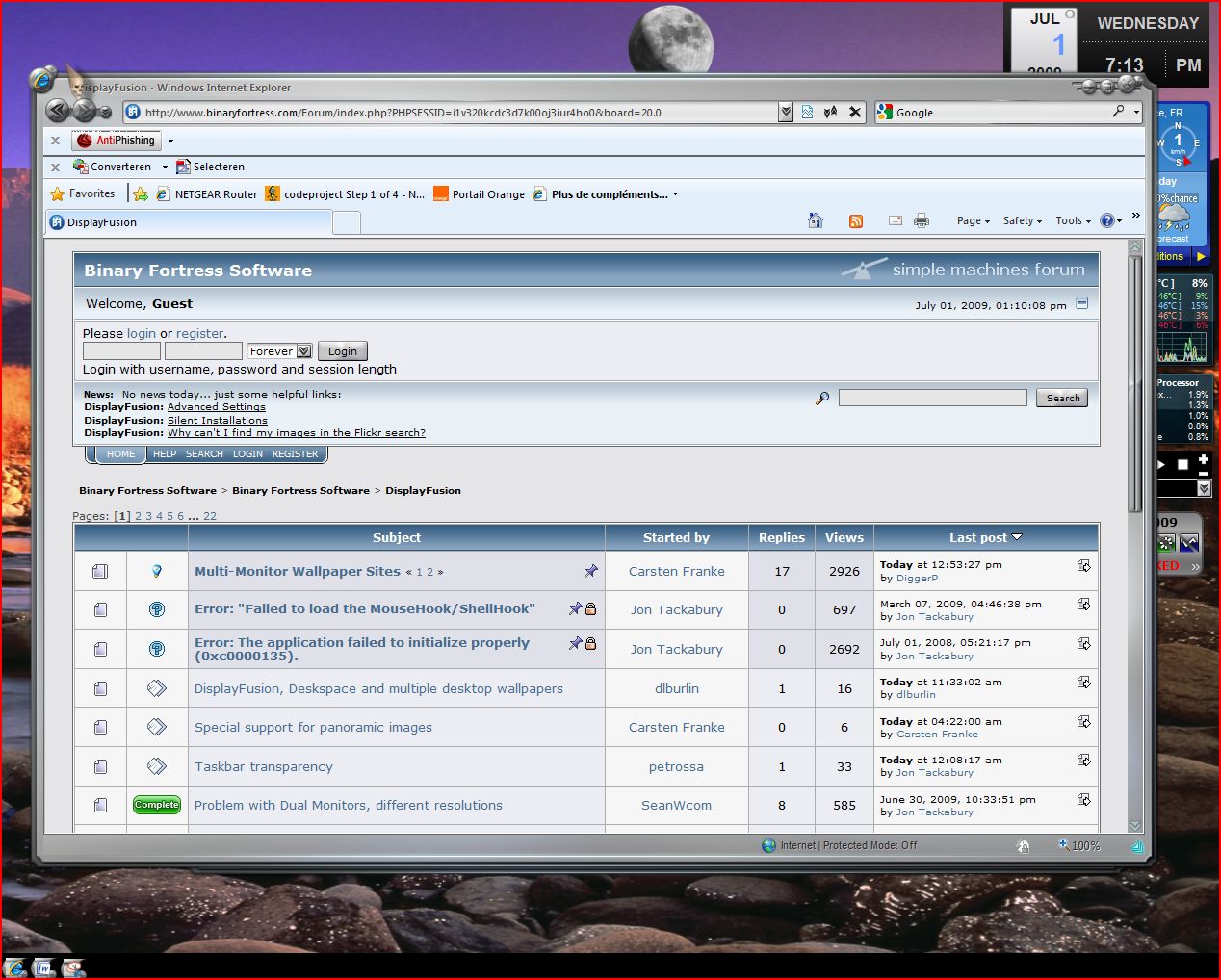Click the zoom level 100% control
The width and height of the screenshot is (1221, 980).
point(1080,846)
